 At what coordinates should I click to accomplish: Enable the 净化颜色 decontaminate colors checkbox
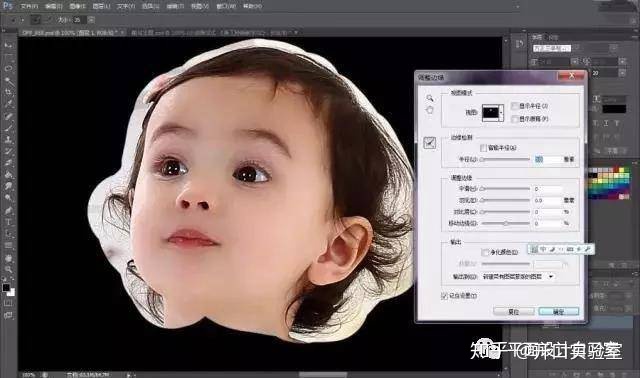pyautogui.click(x=485, y=252)
